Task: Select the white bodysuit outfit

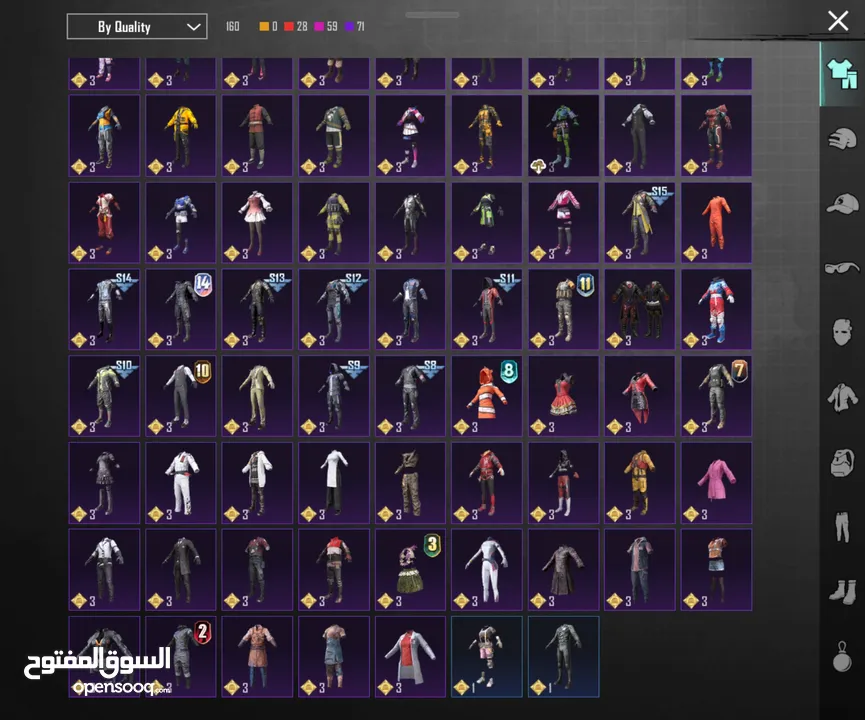Action: 487,569
